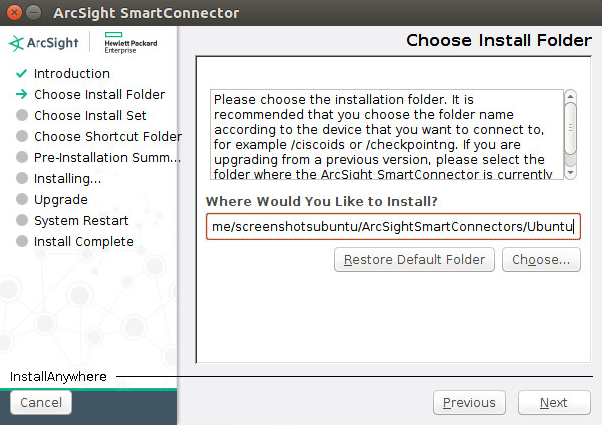
Task: Select the Choose Shortcut Folder step
Action: point(107,137)
